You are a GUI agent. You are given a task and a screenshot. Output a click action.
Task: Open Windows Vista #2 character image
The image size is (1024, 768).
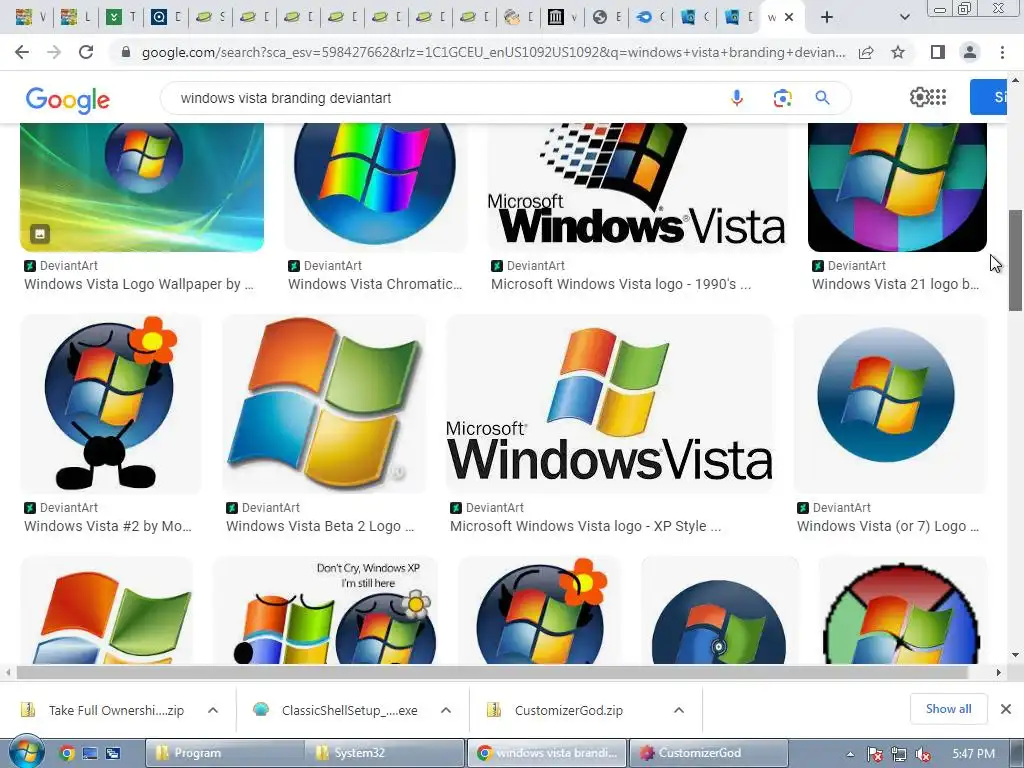tap(111, 404)
